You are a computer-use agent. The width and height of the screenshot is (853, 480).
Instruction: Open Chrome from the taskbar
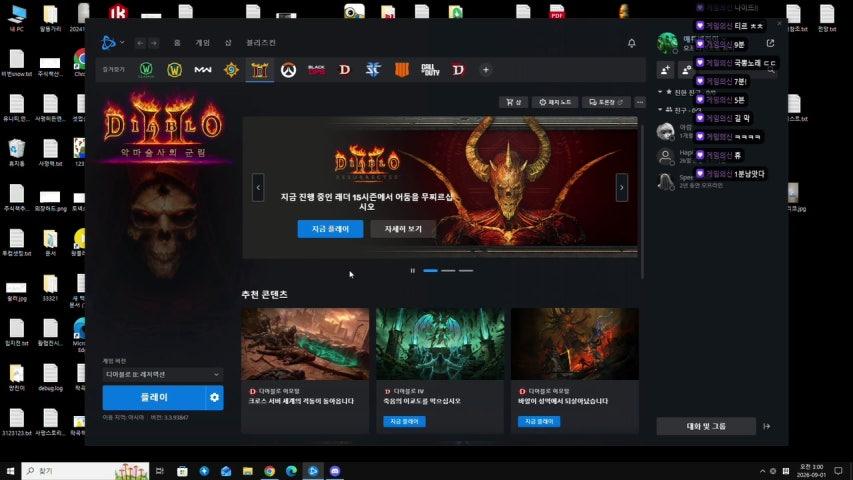click(x=269, y=471)
